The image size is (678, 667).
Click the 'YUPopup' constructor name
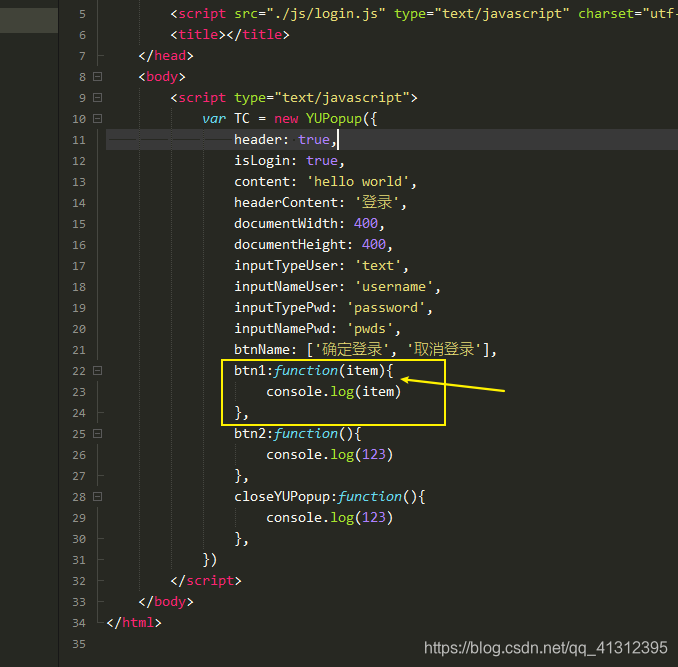(333, 118)
